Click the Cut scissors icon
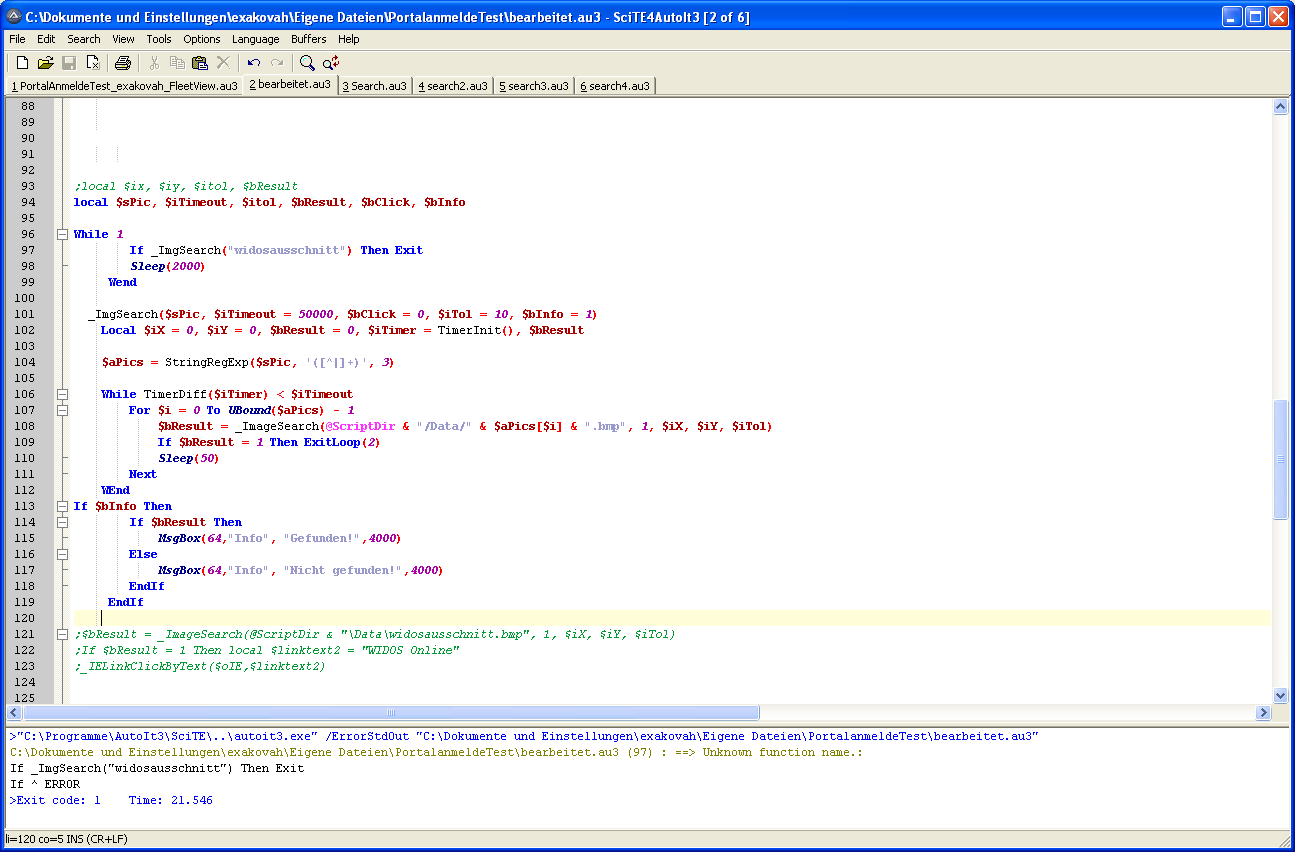This screenshot has height=852, width=1295. click(154, 63)
